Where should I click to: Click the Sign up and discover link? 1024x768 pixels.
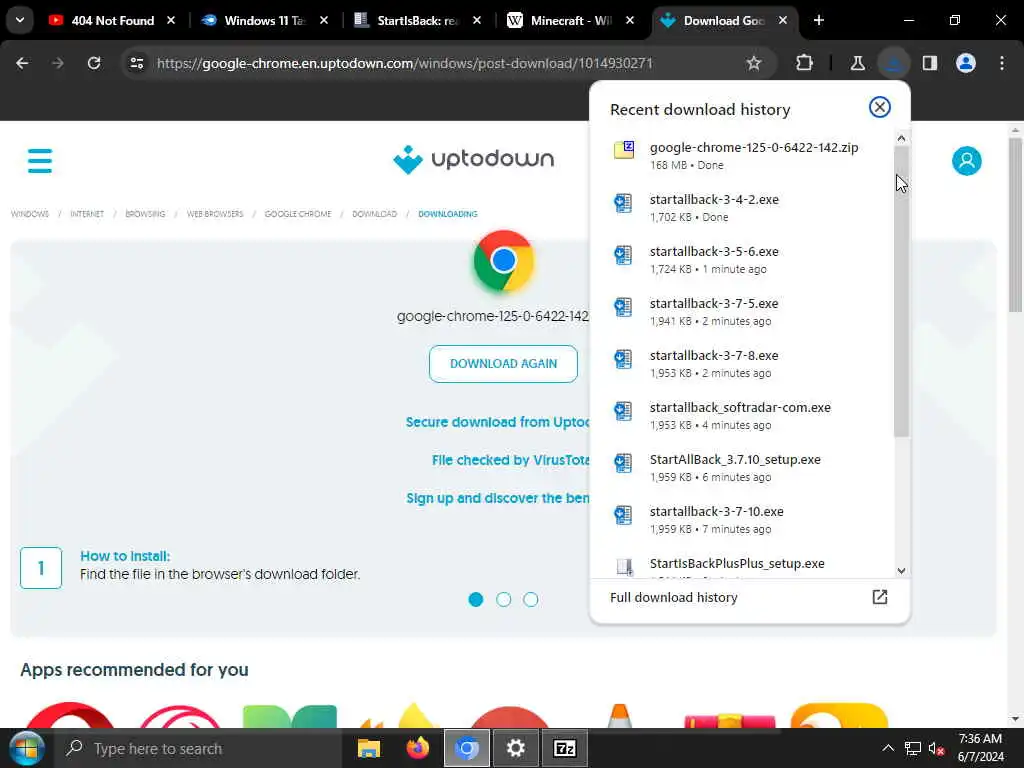(498, 498)
